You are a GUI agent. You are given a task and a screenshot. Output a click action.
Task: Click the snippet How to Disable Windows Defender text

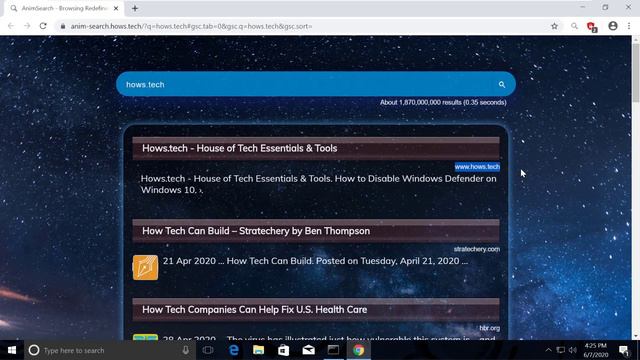(x=416, y=179)
